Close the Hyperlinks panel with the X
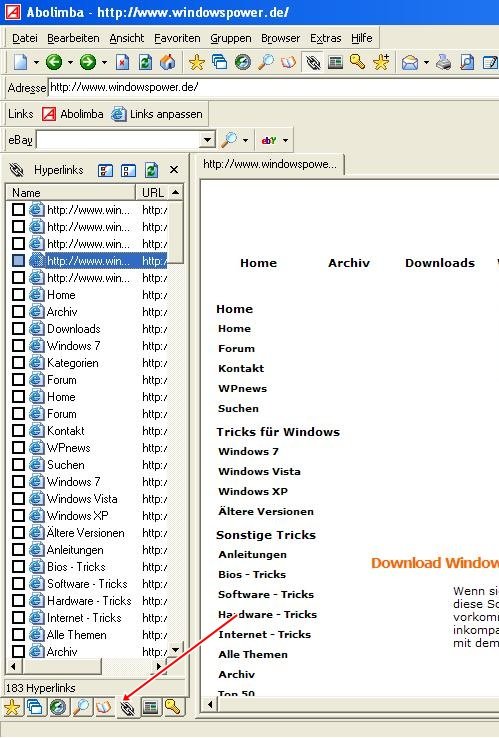This screenshot has height=738, width=499. [174, 170]
